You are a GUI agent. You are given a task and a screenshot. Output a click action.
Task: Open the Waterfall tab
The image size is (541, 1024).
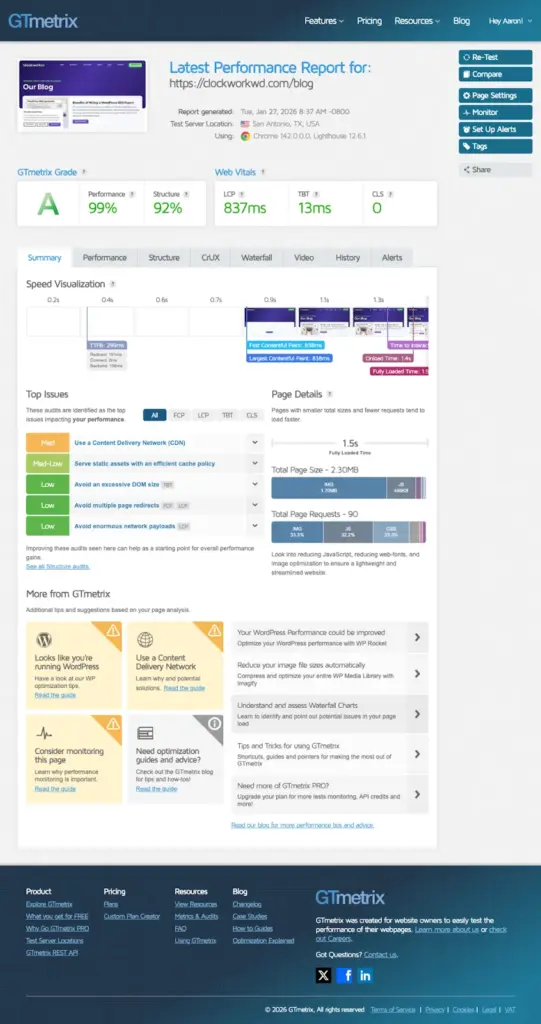tap(257, 258)
